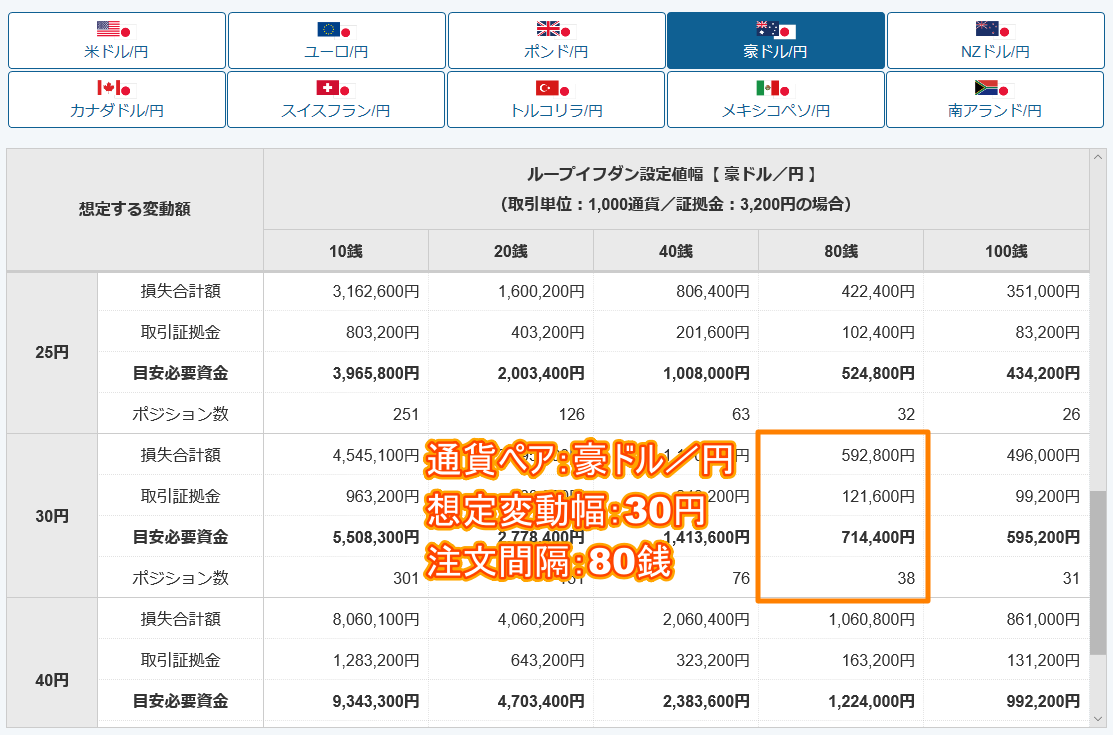Viewport: 1113px width, 735px height.
Task: Click the 80銭 column header
Action: 841,251
